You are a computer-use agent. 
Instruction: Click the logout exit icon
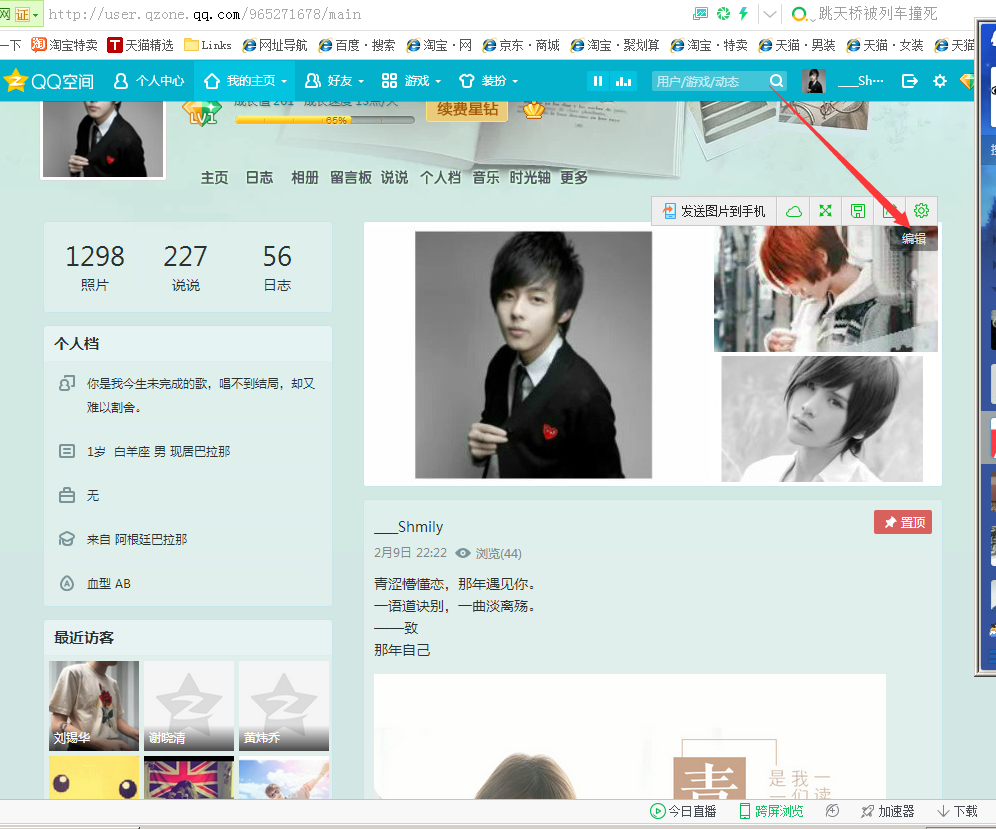[x=909, y=81]
